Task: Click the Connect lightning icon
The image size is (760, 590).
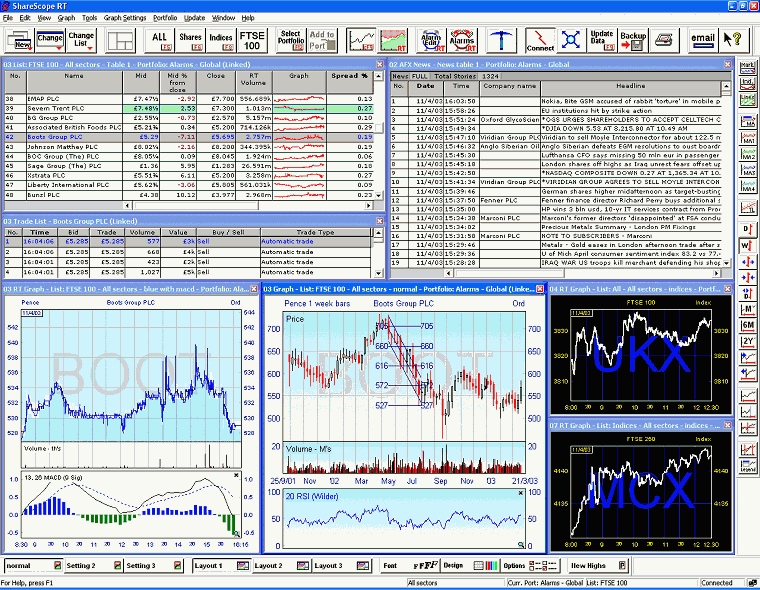Action: point(540,40)
